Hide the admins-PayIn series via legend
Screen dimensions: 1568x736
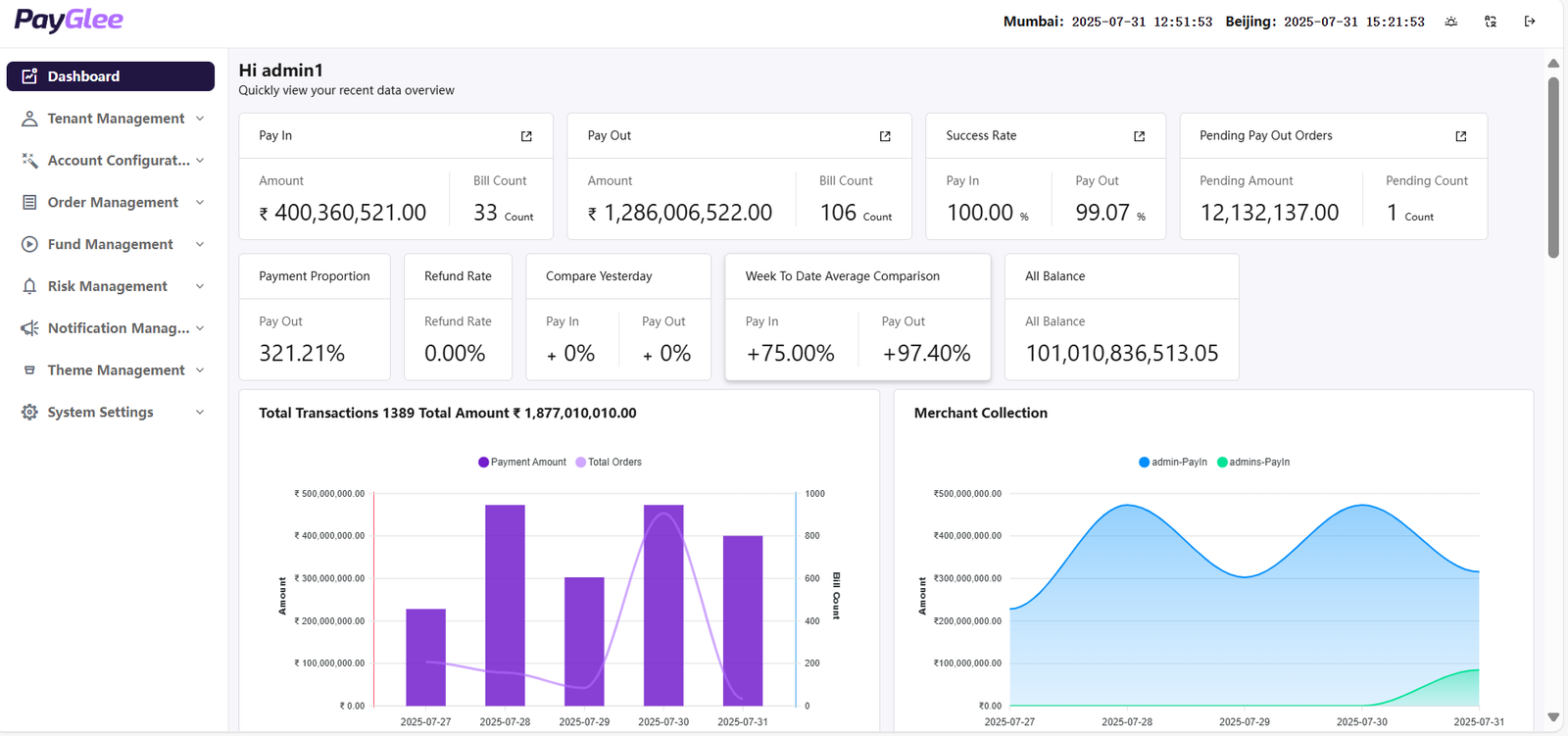coord(1253,463)
